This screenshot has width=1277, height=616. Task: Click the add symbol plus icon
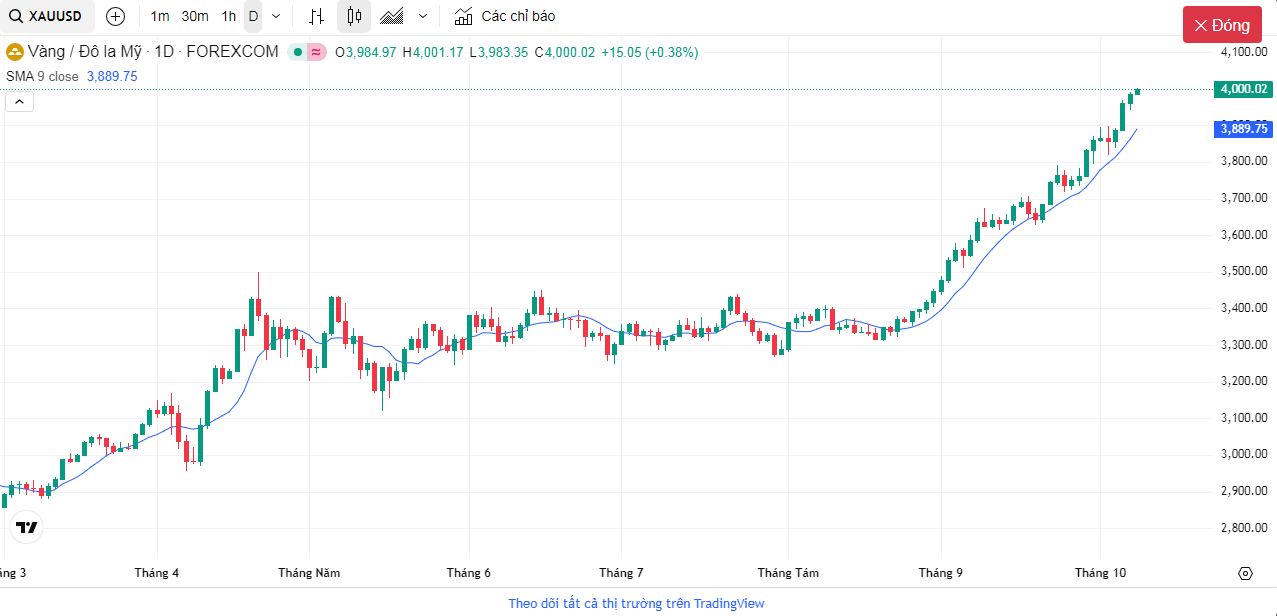115,16
